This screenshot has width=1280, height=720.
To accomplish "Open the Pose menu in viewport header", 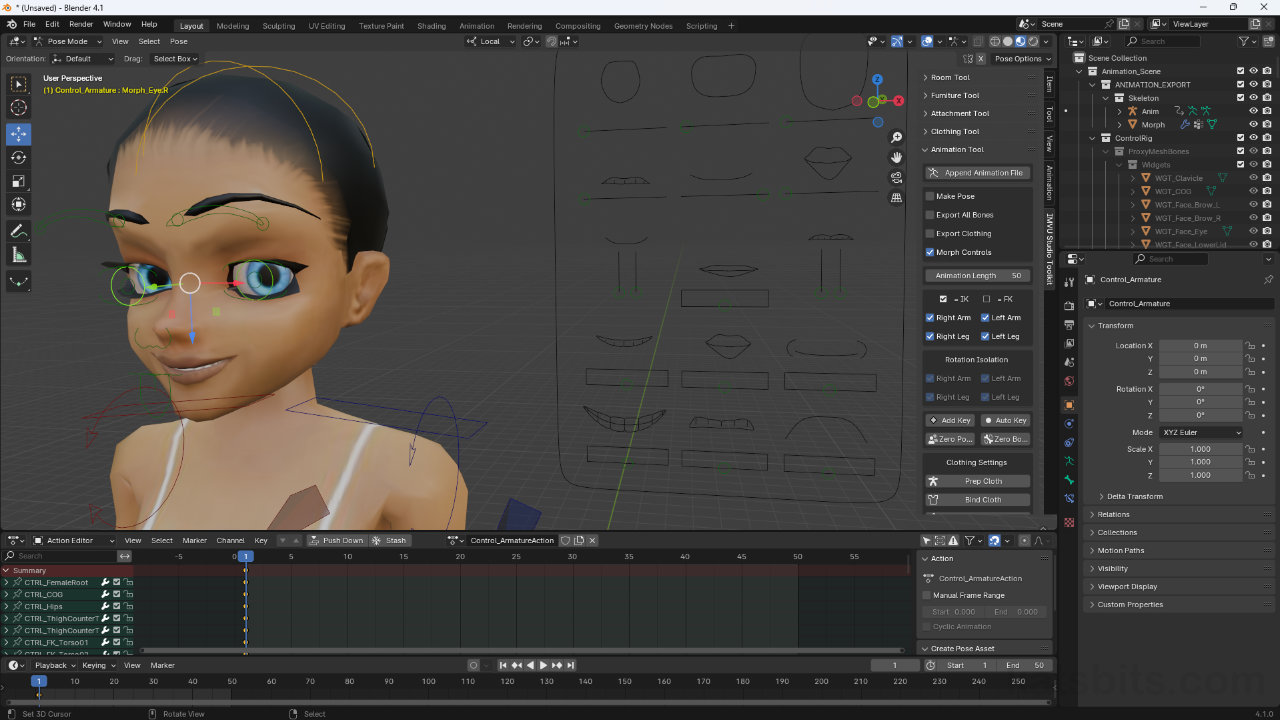I will pos(179,41).
